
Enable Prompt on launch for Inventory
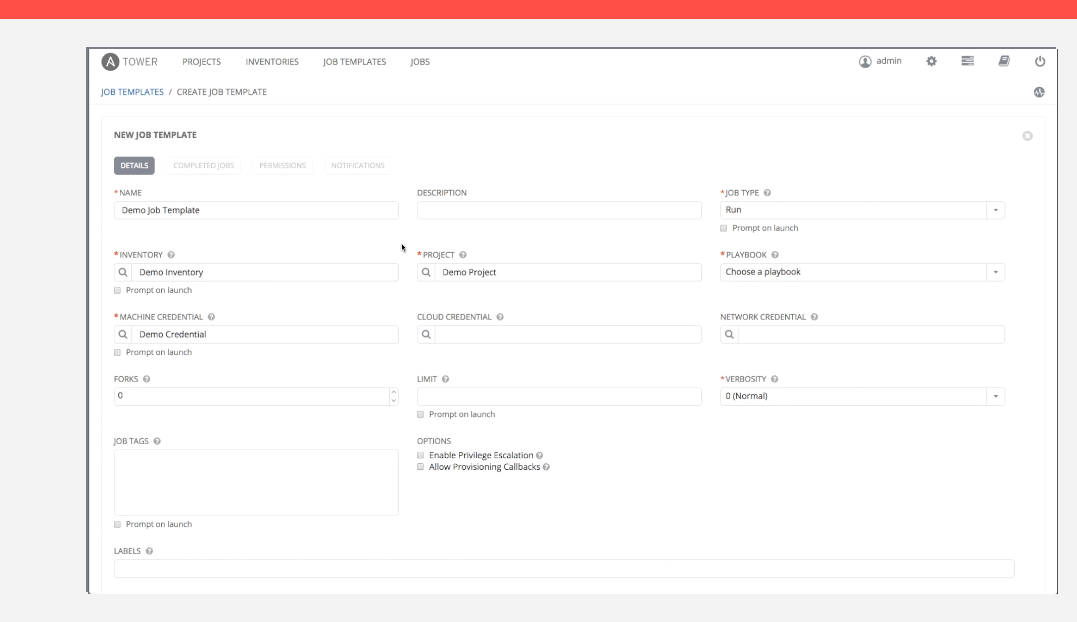(117, 290)
